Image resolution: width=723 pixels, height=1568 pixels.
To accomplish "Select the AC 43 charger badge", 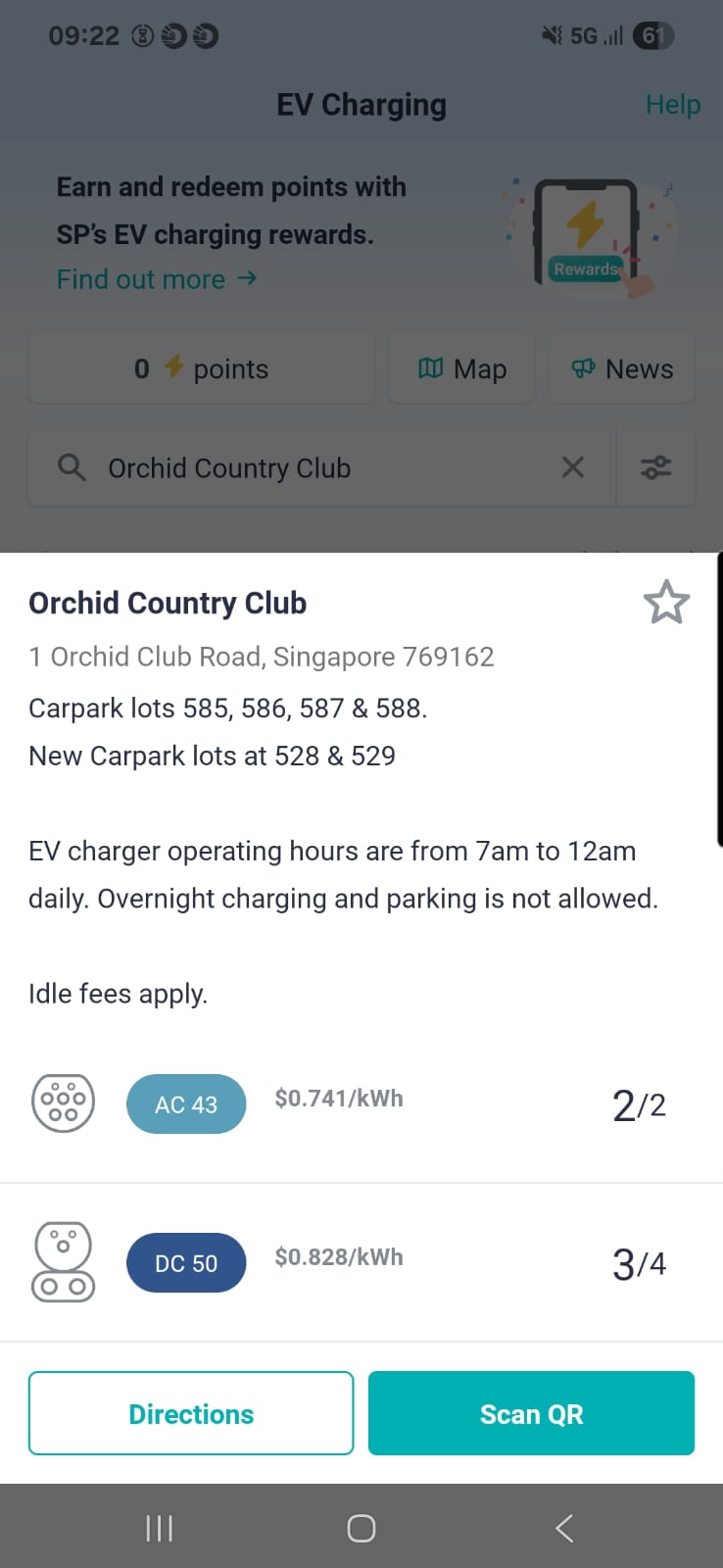I will (186, 1104).
